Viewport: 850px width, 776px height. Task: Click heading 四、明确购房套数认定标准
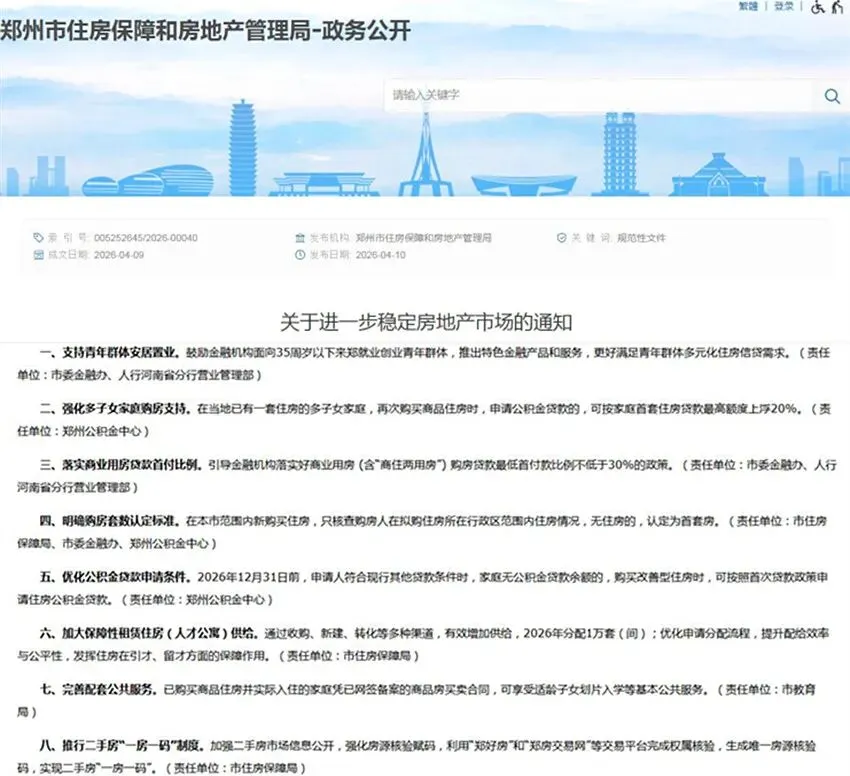coord(110,521)
